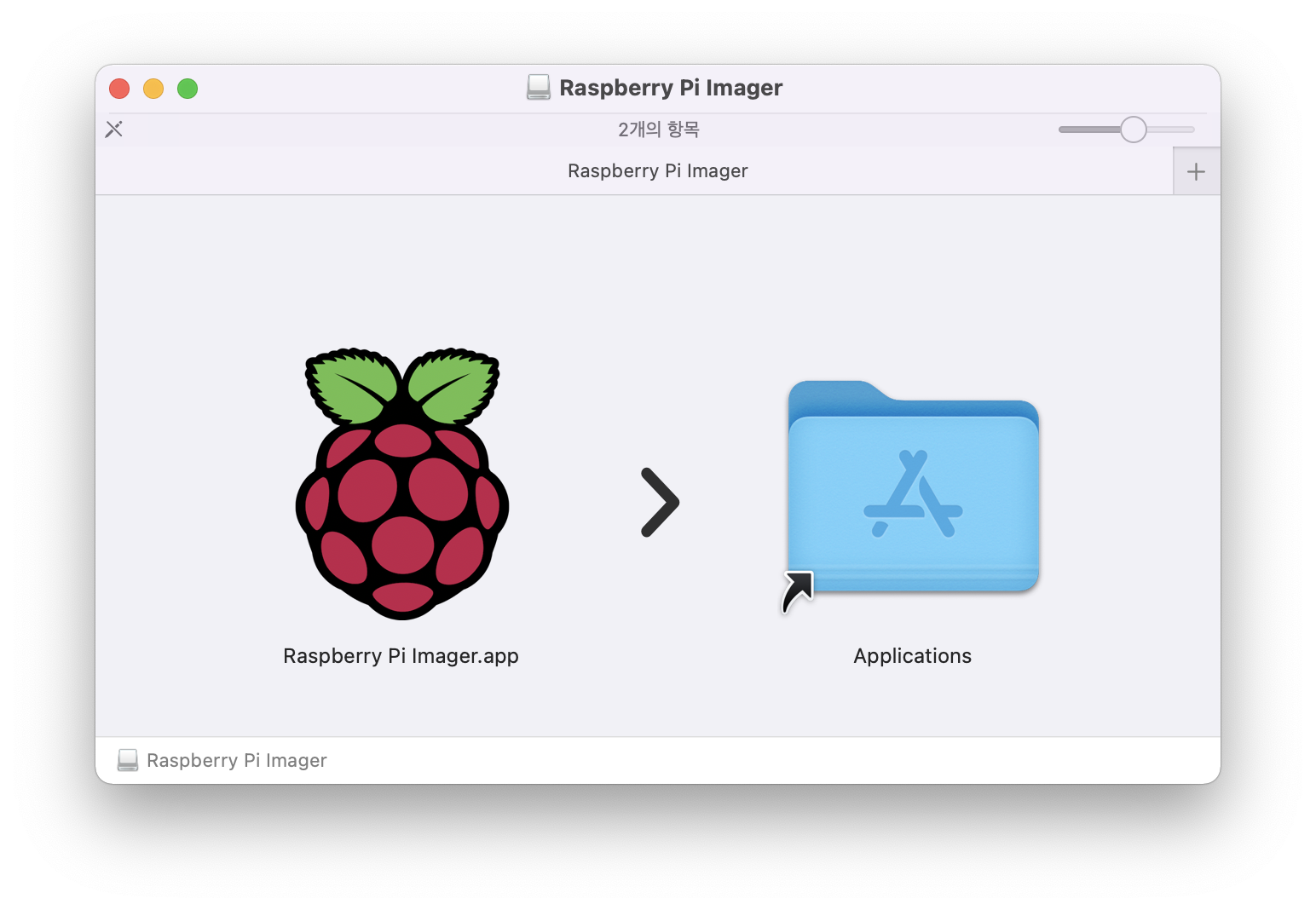Click the Raspberry Pi Imager.app file name
The image size is (1316, 910).
click(x=401, y=656)
